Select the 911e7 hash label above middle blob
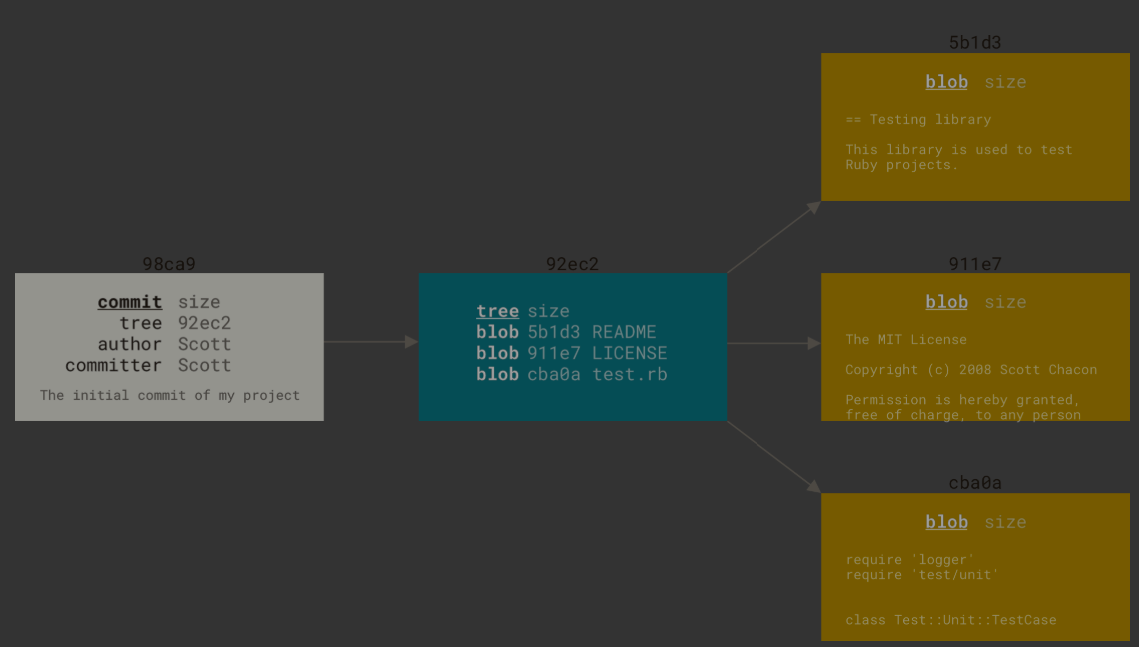Screen dimensions: 1139x647 (975, 264)
